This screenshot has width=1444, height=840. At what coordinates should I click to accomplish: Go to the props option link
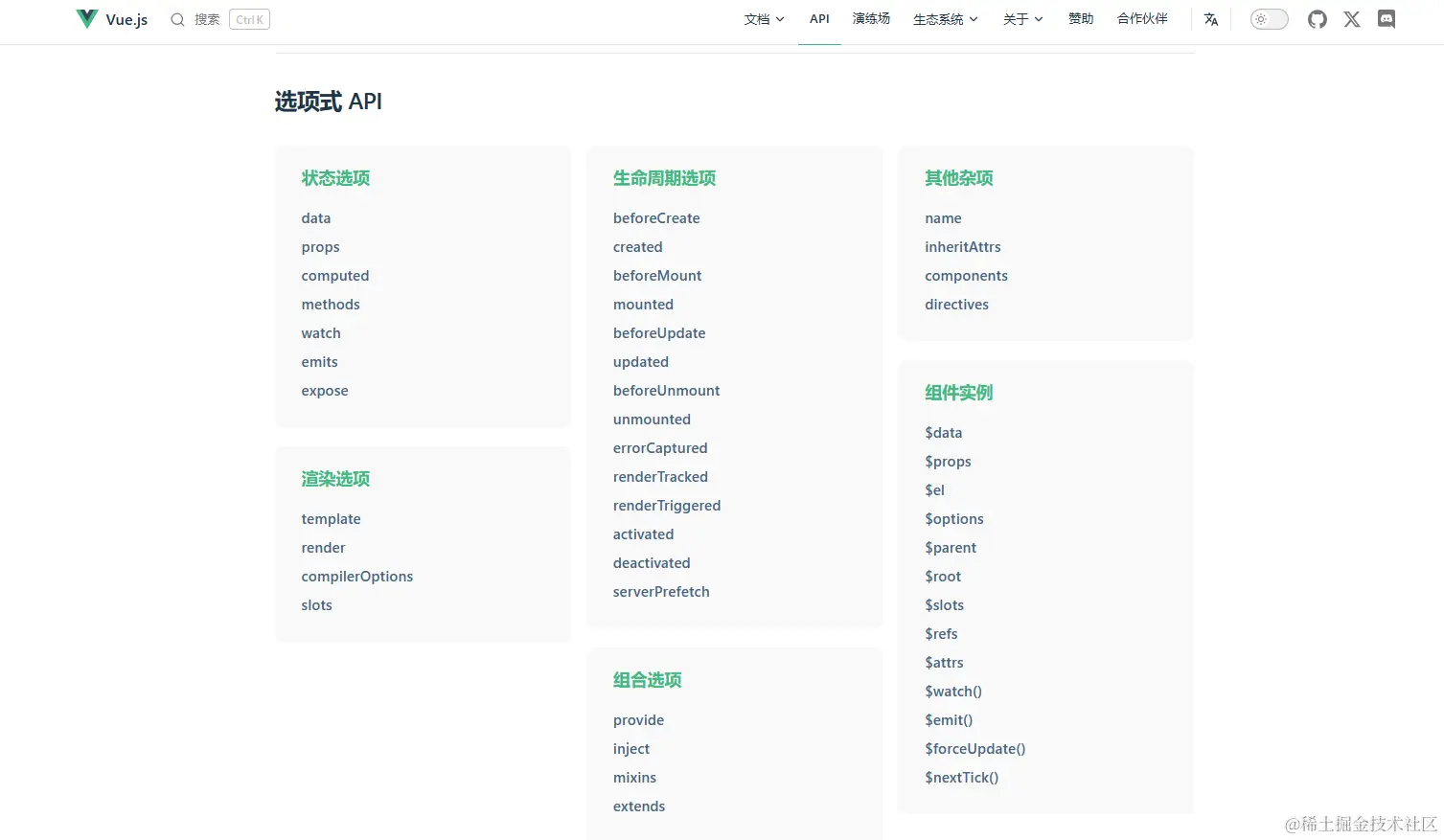[x=320, y=247]
